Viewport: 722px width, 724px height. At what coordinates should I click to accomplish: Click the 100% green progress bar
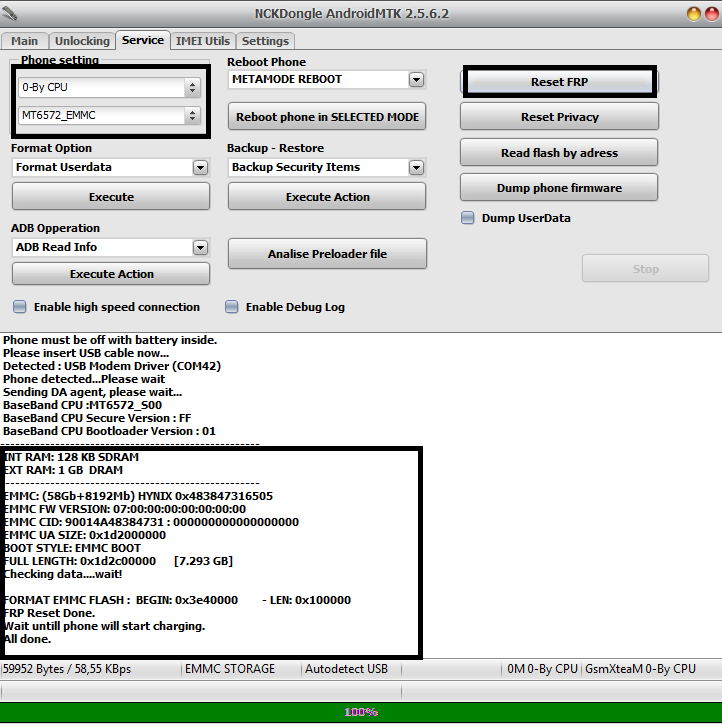361,712
